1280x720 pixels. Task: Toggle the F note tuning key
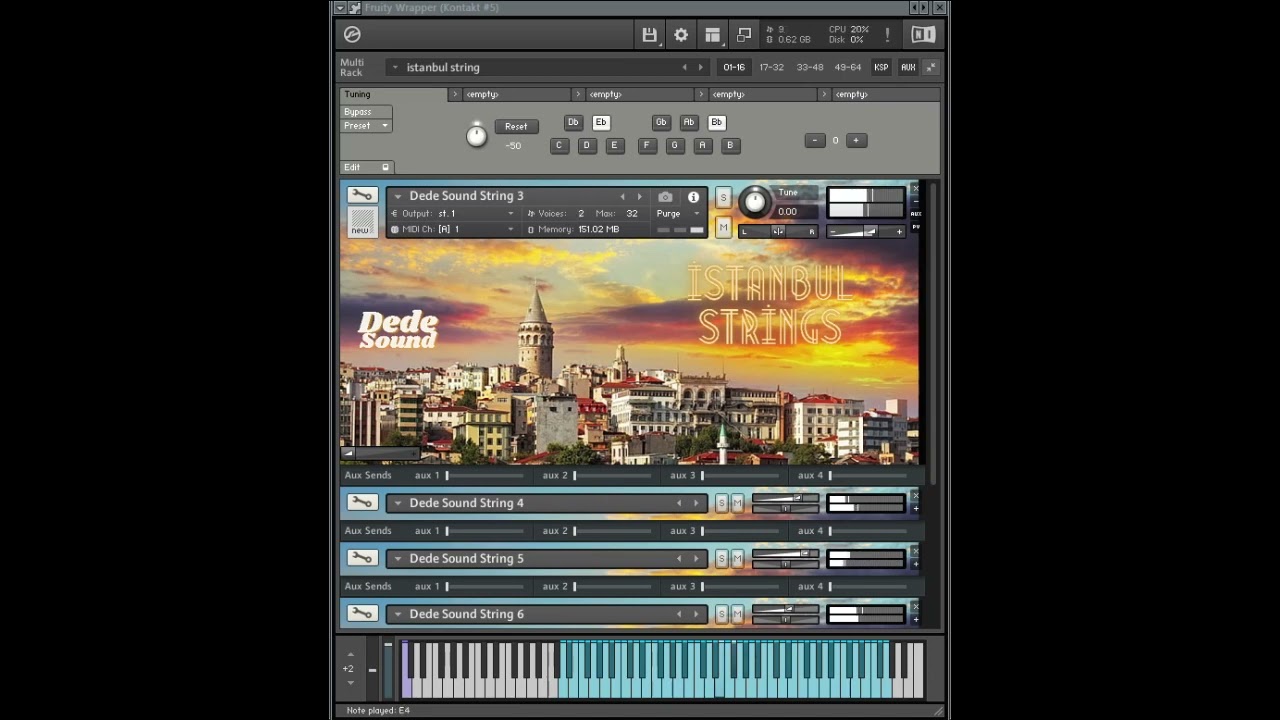click(x=647, y=145)
